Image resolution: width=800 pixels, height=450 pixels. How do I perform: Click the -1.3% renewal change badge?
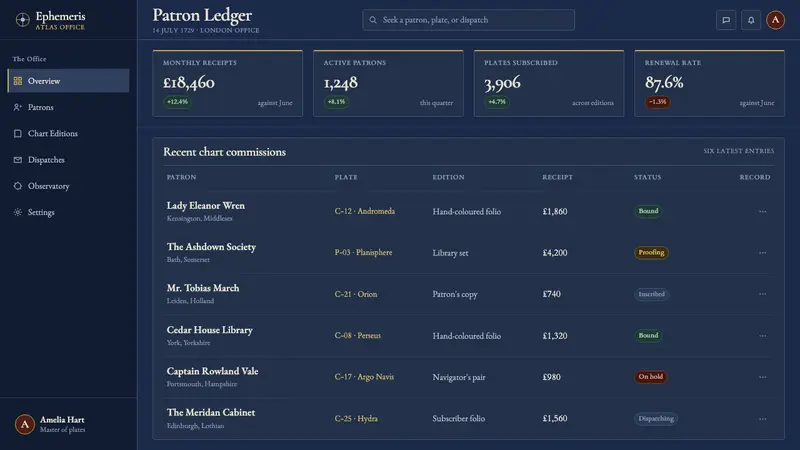point(657,102)
